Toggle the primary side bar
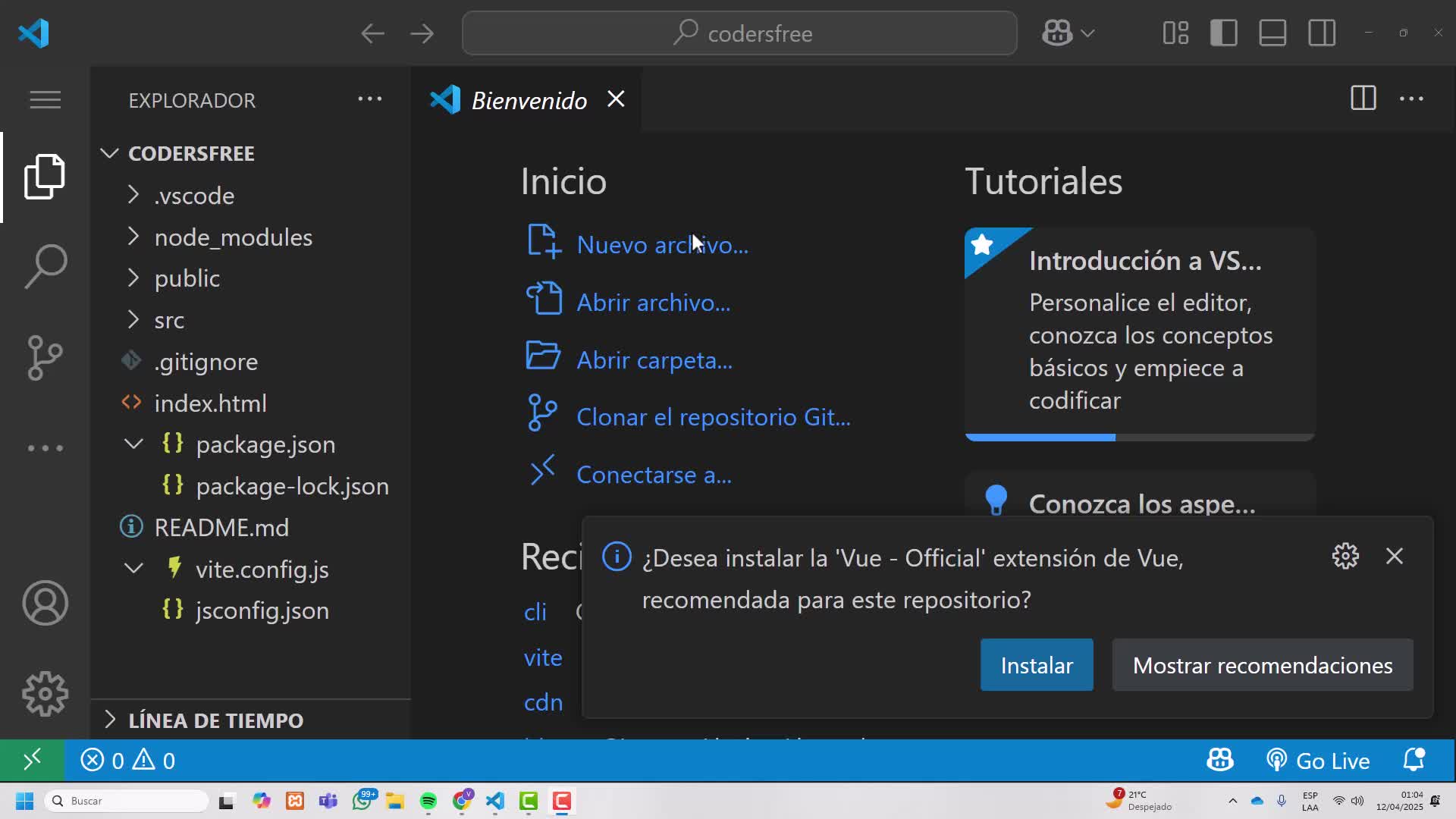This screenshot has width=1456, height=819. click(1224, 33)
